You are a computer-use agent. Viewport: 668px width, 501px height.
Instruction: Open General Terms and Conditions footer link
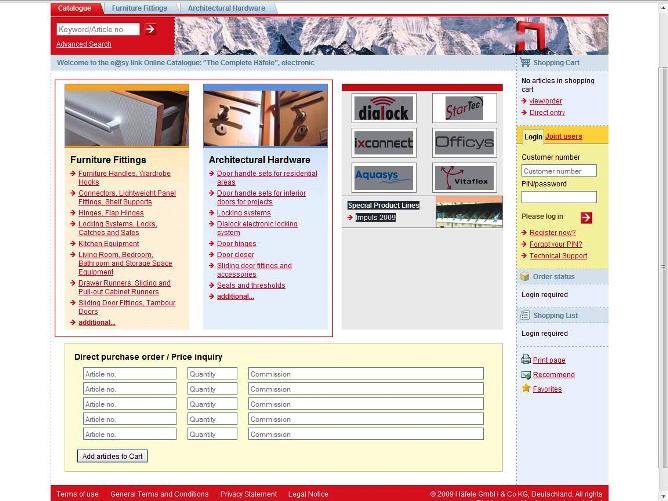[x=159, y=494]
